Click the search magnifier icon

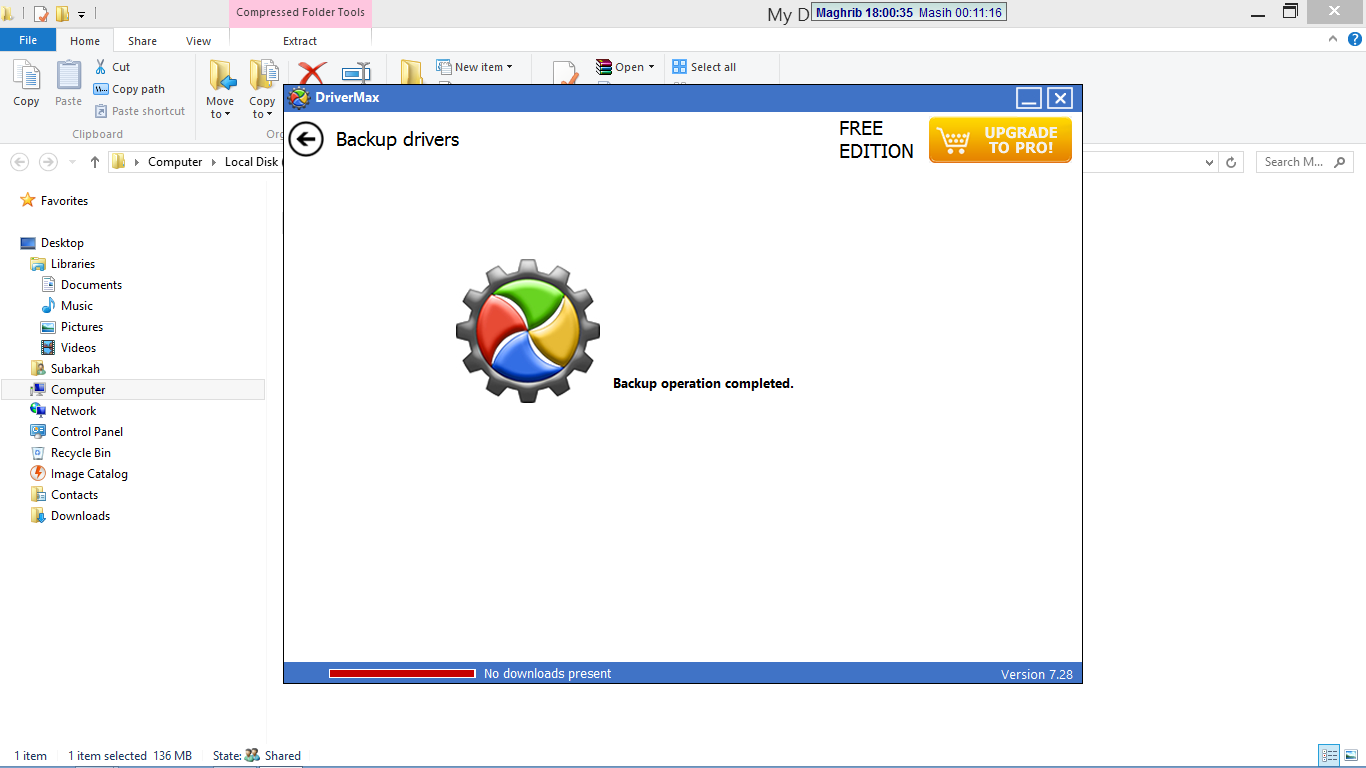pyautogui.click(x=1341, y=162)
